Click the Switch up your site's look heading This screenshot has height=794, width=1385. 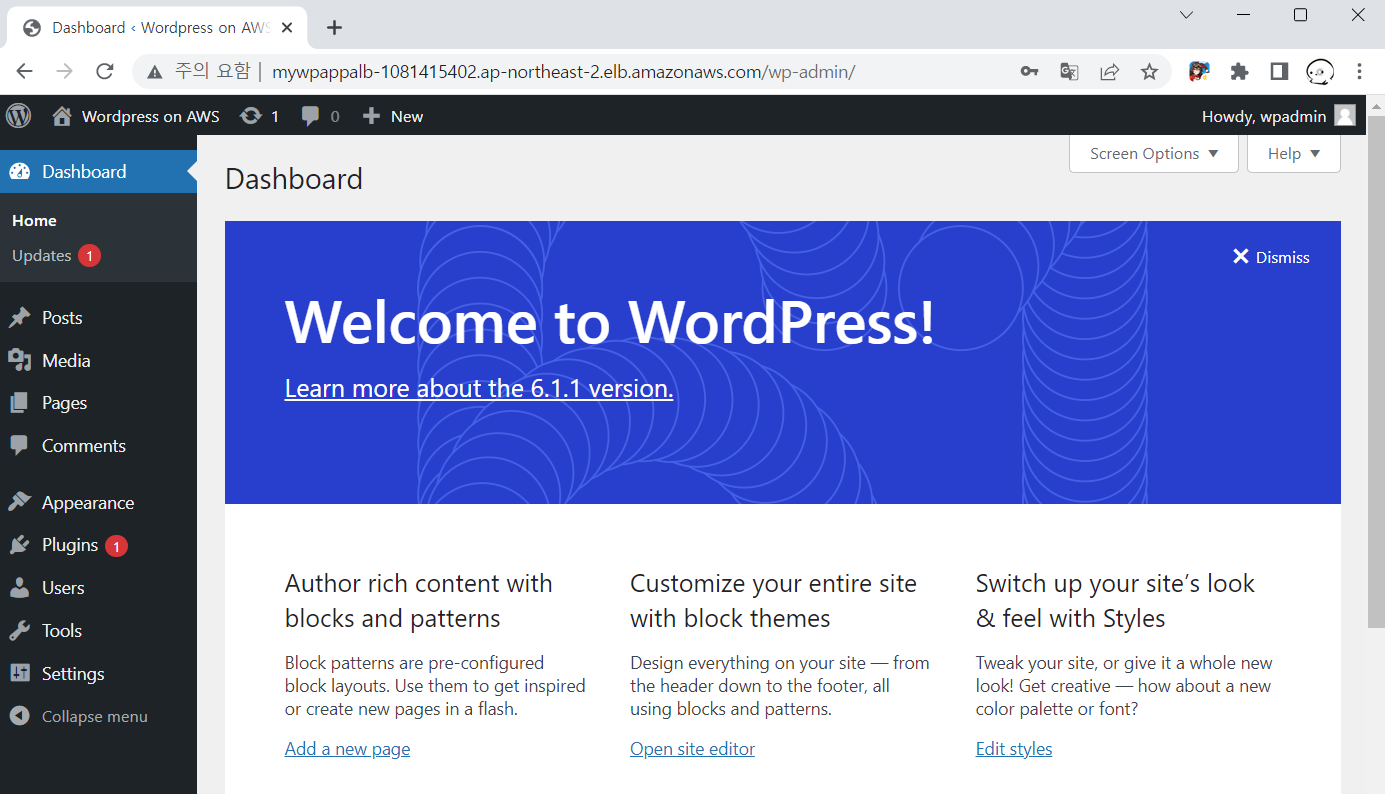click(x=1115, y=601)
